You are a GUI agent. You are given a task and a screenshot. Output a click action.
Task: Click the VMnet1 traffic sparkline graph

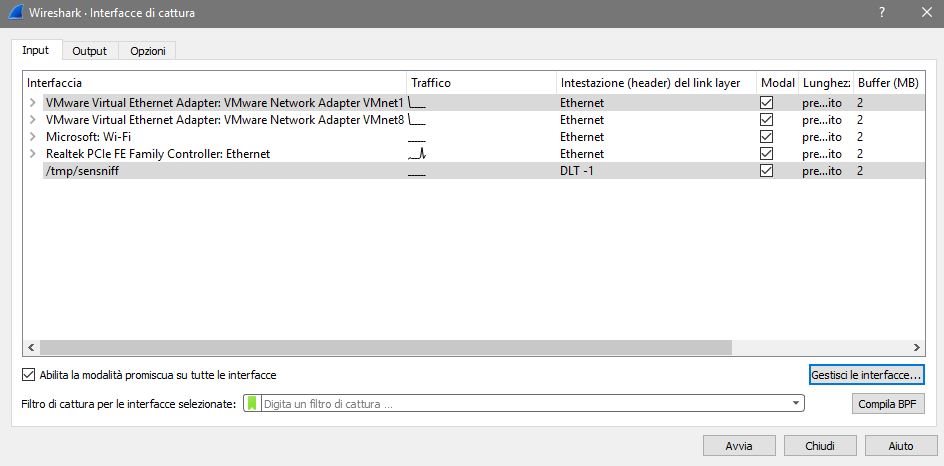[x=418, y=102]
